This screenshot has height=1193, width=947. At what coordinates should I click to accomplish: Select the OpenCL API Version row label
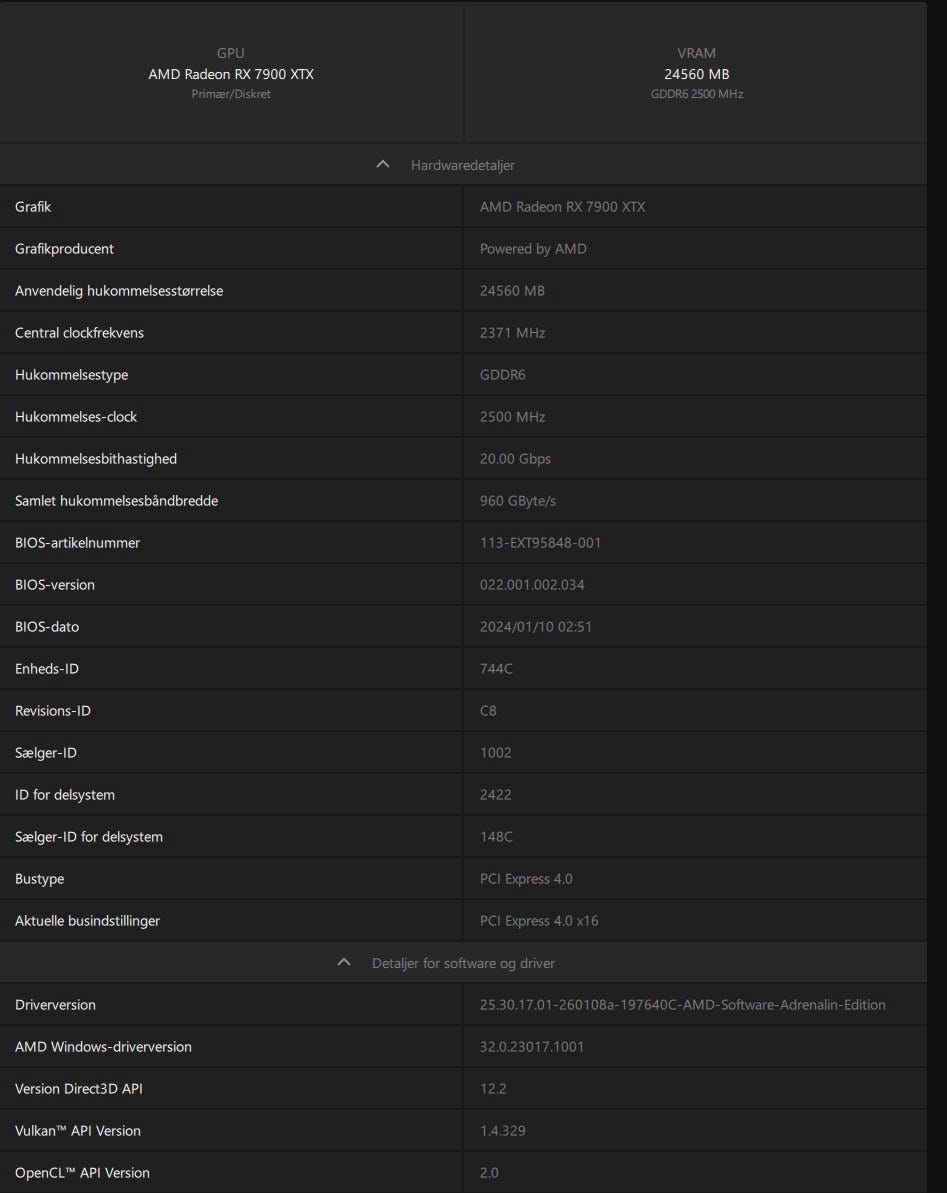click(x=82, y=1173)
